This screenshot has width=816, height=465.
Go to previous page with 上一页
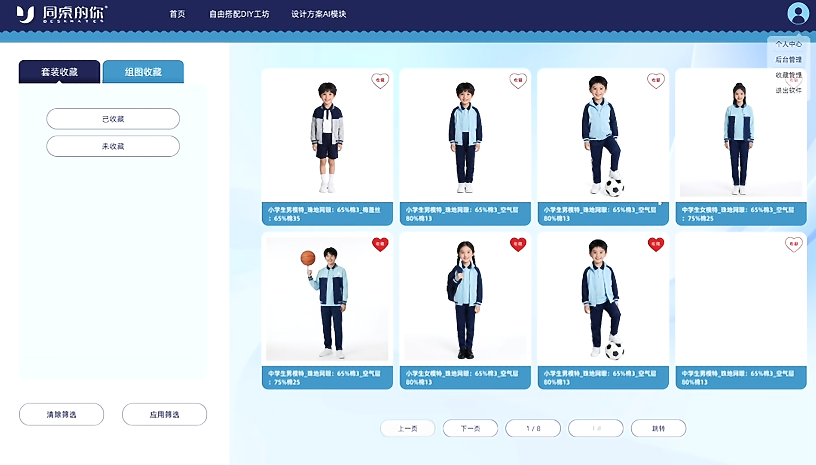[x=407, y=429]
